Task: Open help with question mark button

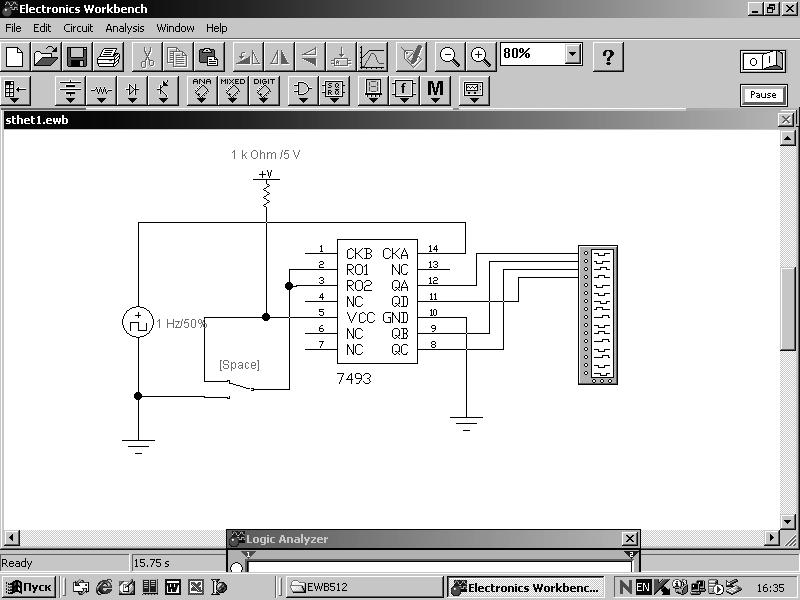Action: point(608,57)
